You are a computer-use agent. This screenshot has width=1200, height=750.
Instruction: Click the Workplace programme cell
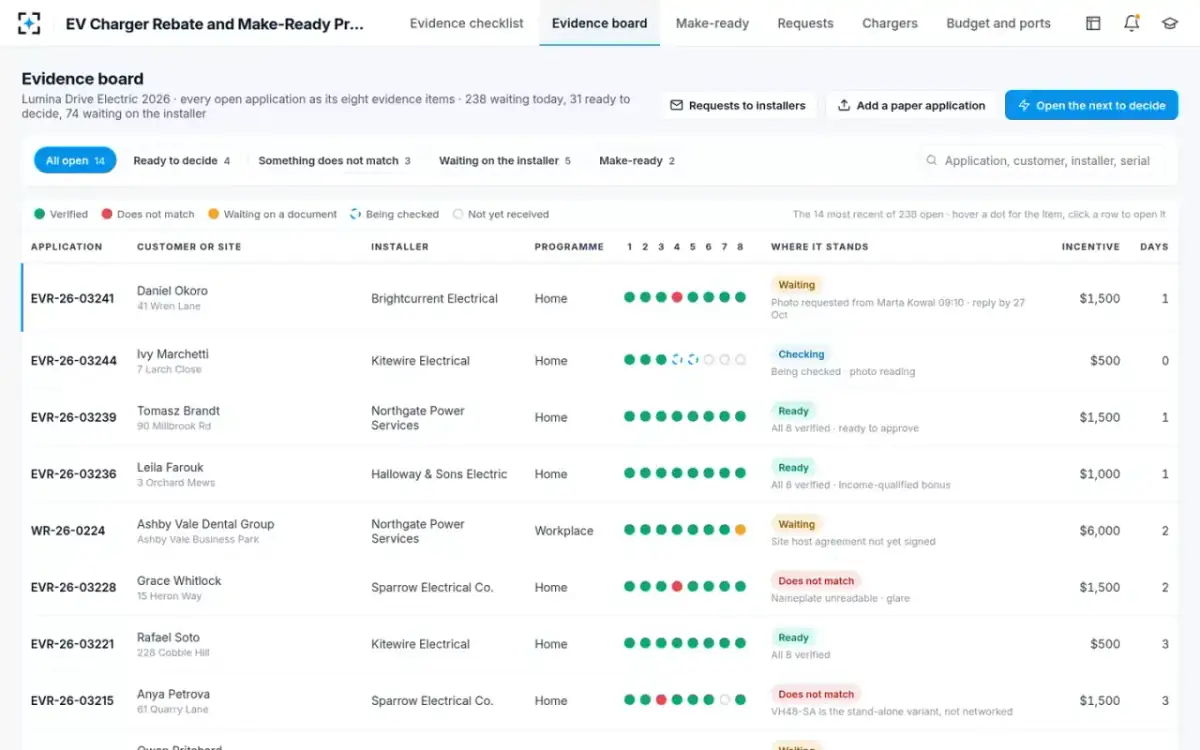[563, 531]
